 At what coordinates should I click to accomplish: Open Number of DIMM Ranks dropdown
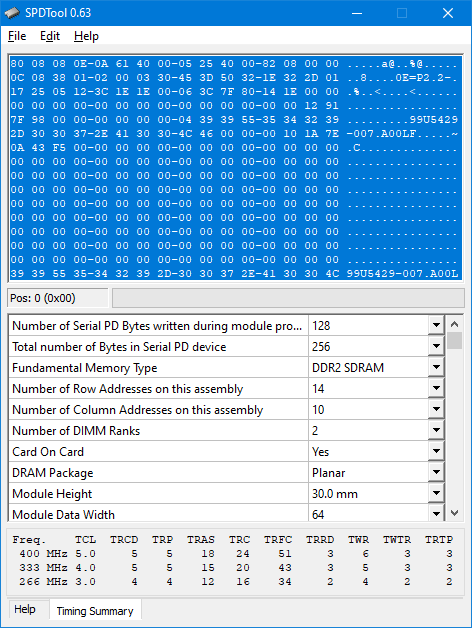pyautogui.click(x=436, y=431)
